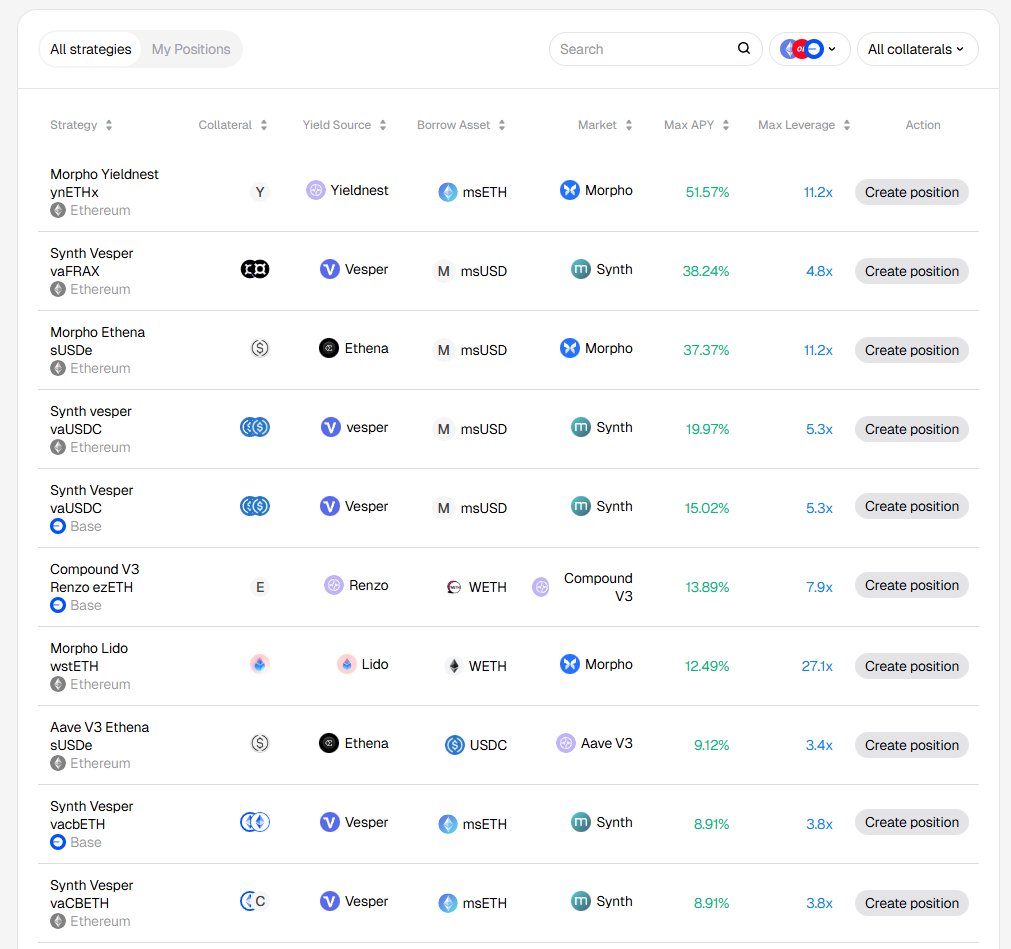Create position for Morpho Lido wstETH

tap(911, 666)
